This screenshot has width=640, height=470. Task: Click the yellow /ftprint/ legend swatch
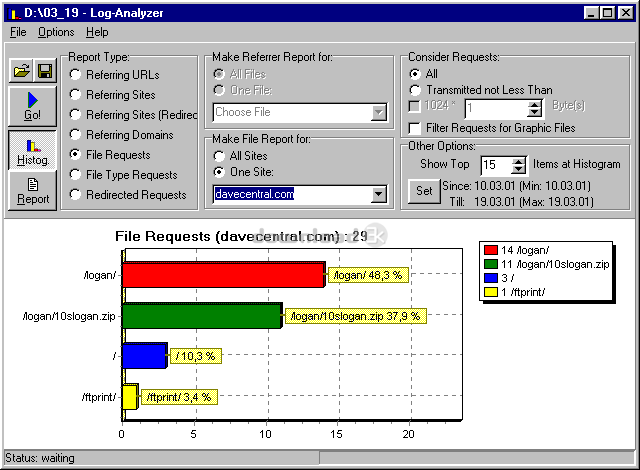tap(491, 292)
